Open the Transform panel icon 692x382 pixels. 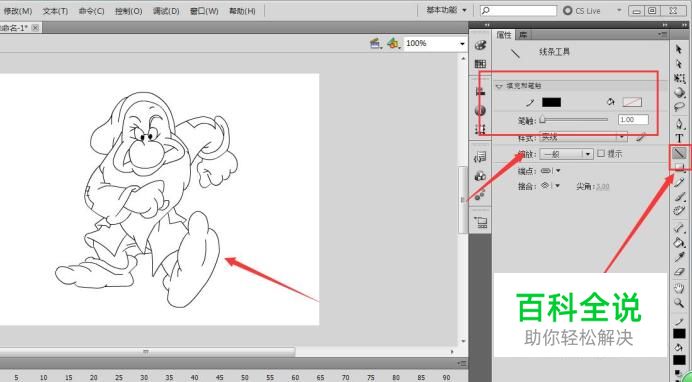pyautogui.click(x=480, y=129)
